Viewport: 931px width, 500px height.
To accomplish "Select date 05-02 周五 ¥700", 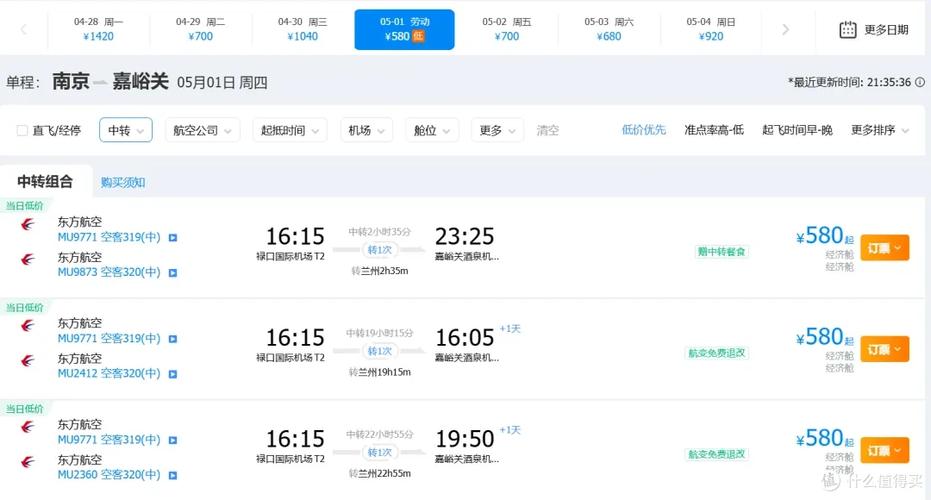I will [506, 29].
